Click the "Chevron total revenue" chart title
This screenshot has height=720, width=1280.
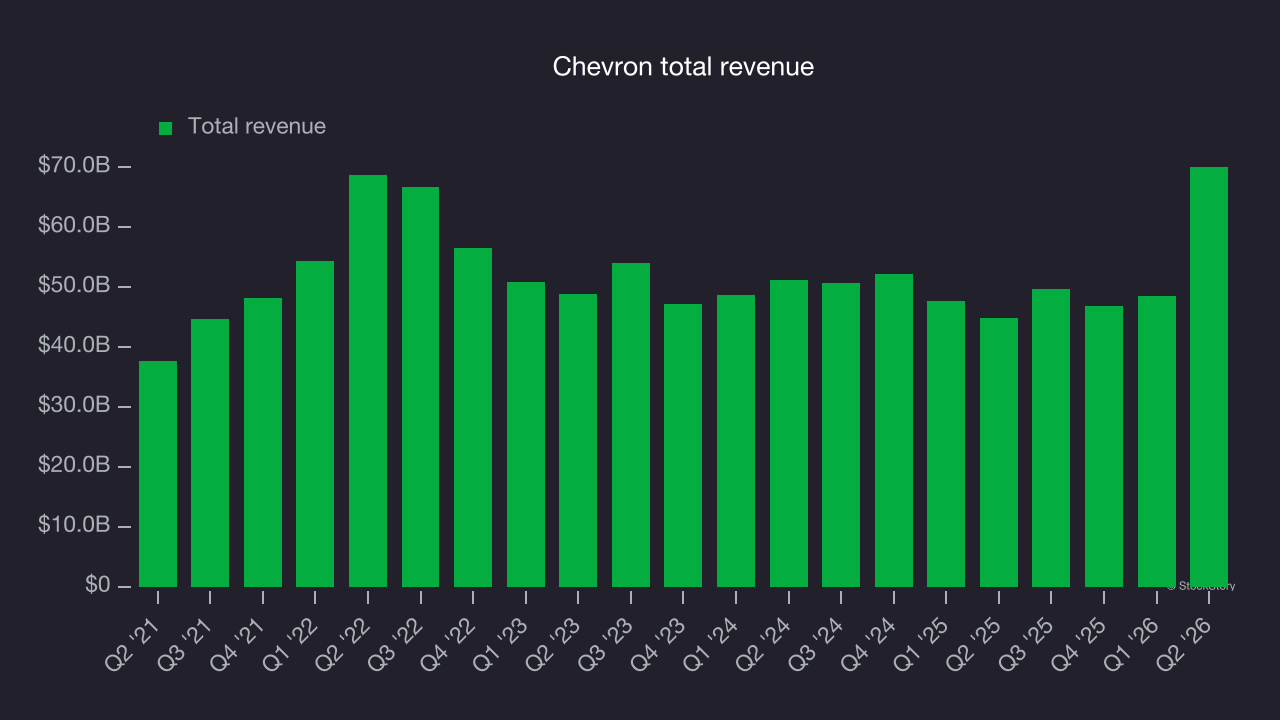coord(684,67)
